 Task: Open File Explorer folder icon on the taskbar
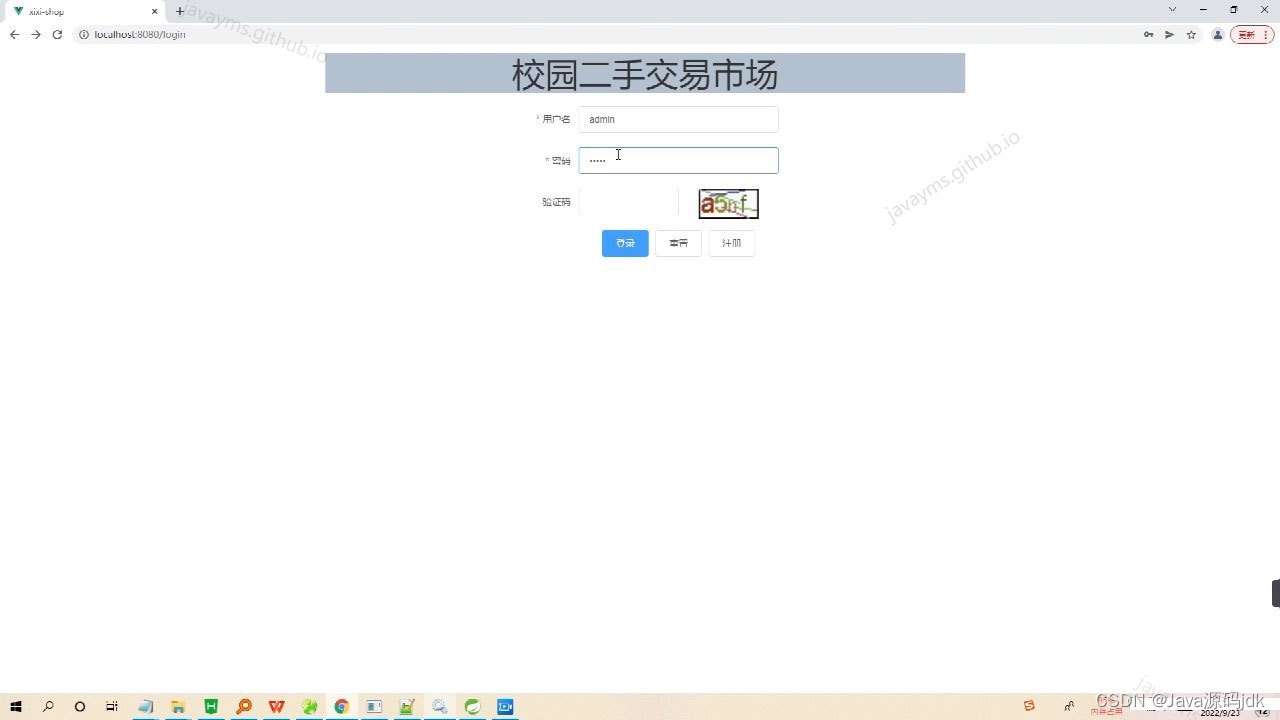click(178, 706)
